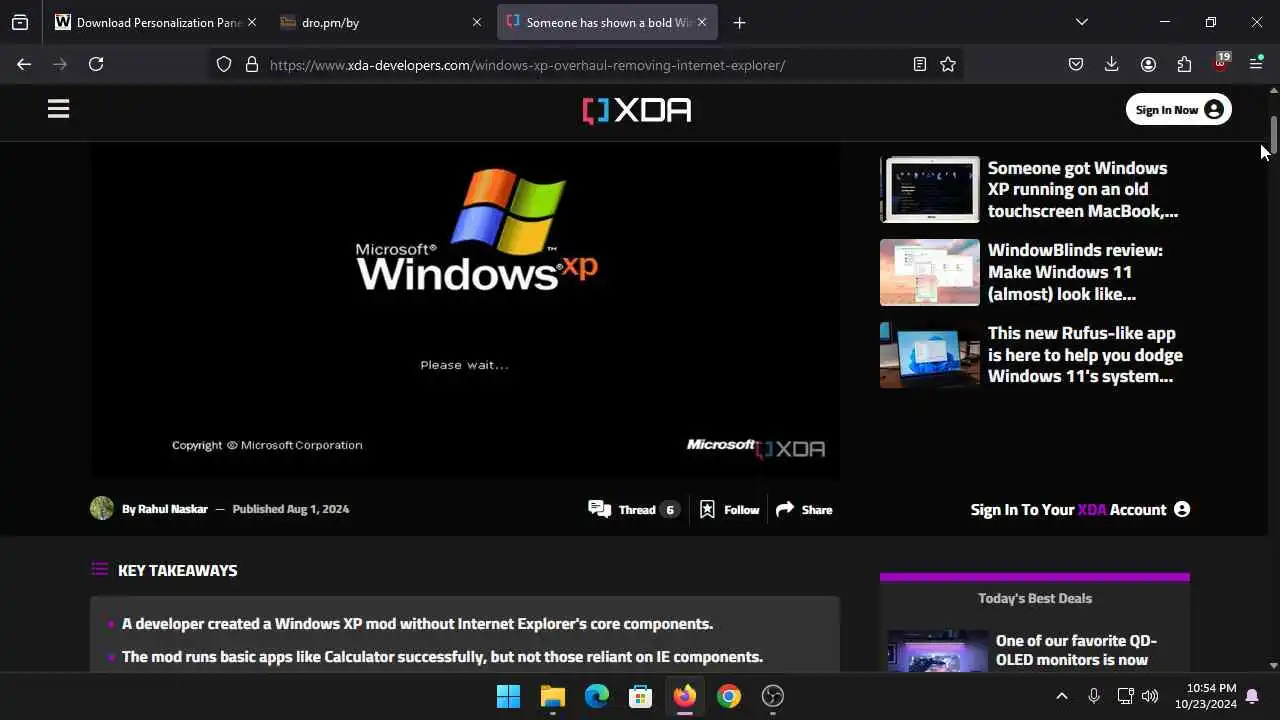
Task: Open Microsoft Store from taskbar
Action: (x=641, y=696)
